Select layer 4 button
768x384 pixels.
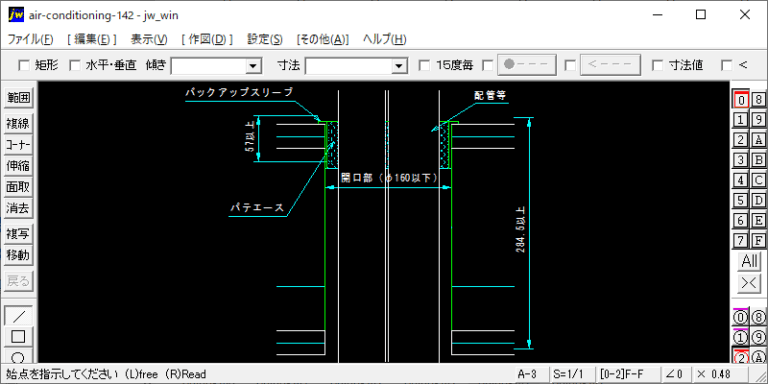741,180
